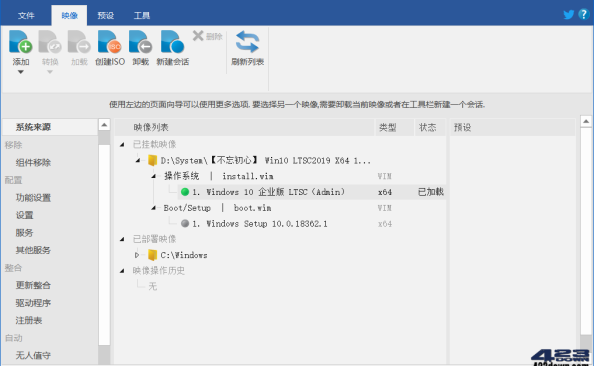
Task: Click the gray Windows Setup status dot
Action: pyautogui.click(x=185, y=224)
